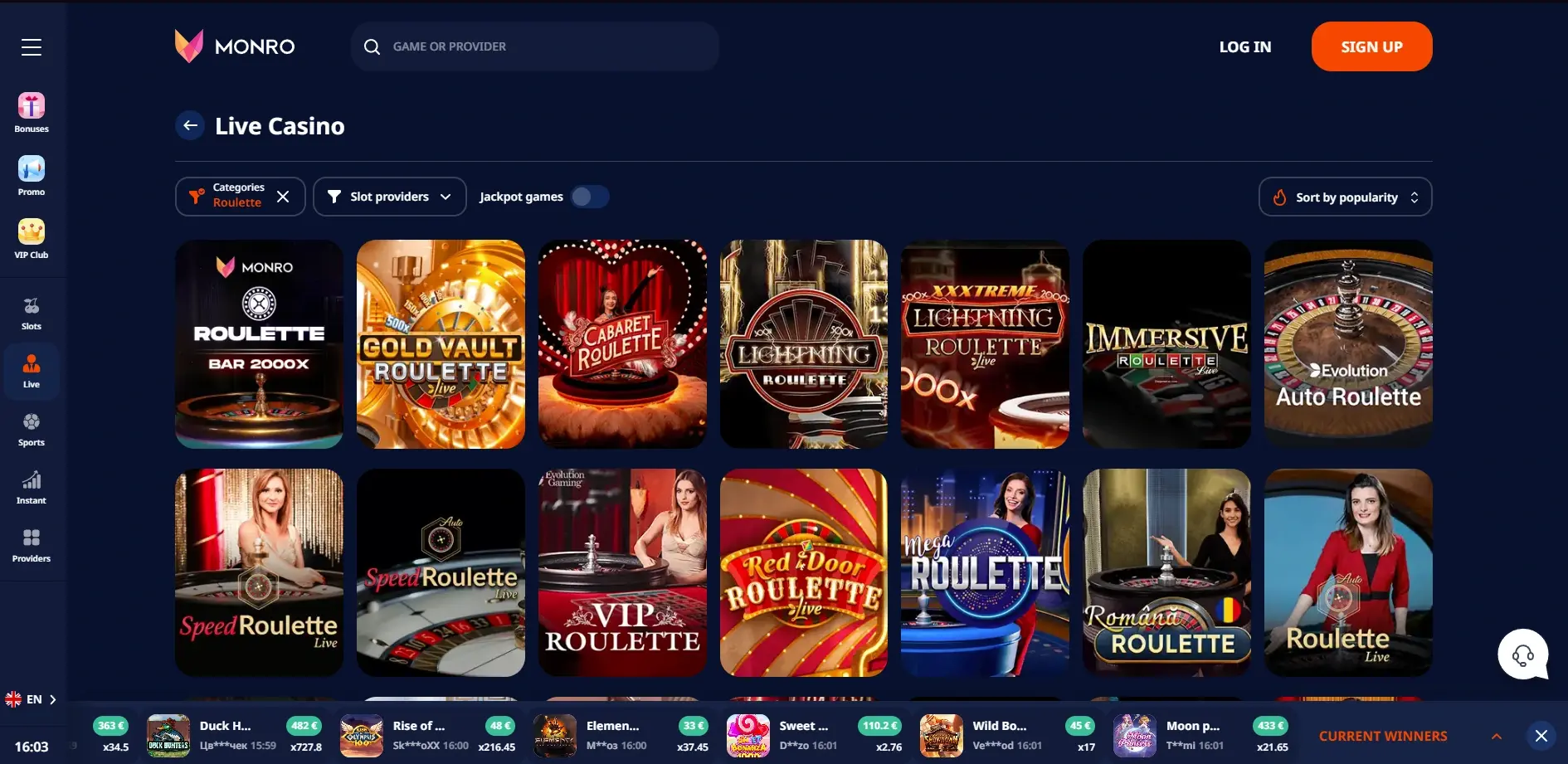The image size is (1568, 764).
Task: Open the Gold Vault Roulette game thumbnail
Action: click(441, 344)
